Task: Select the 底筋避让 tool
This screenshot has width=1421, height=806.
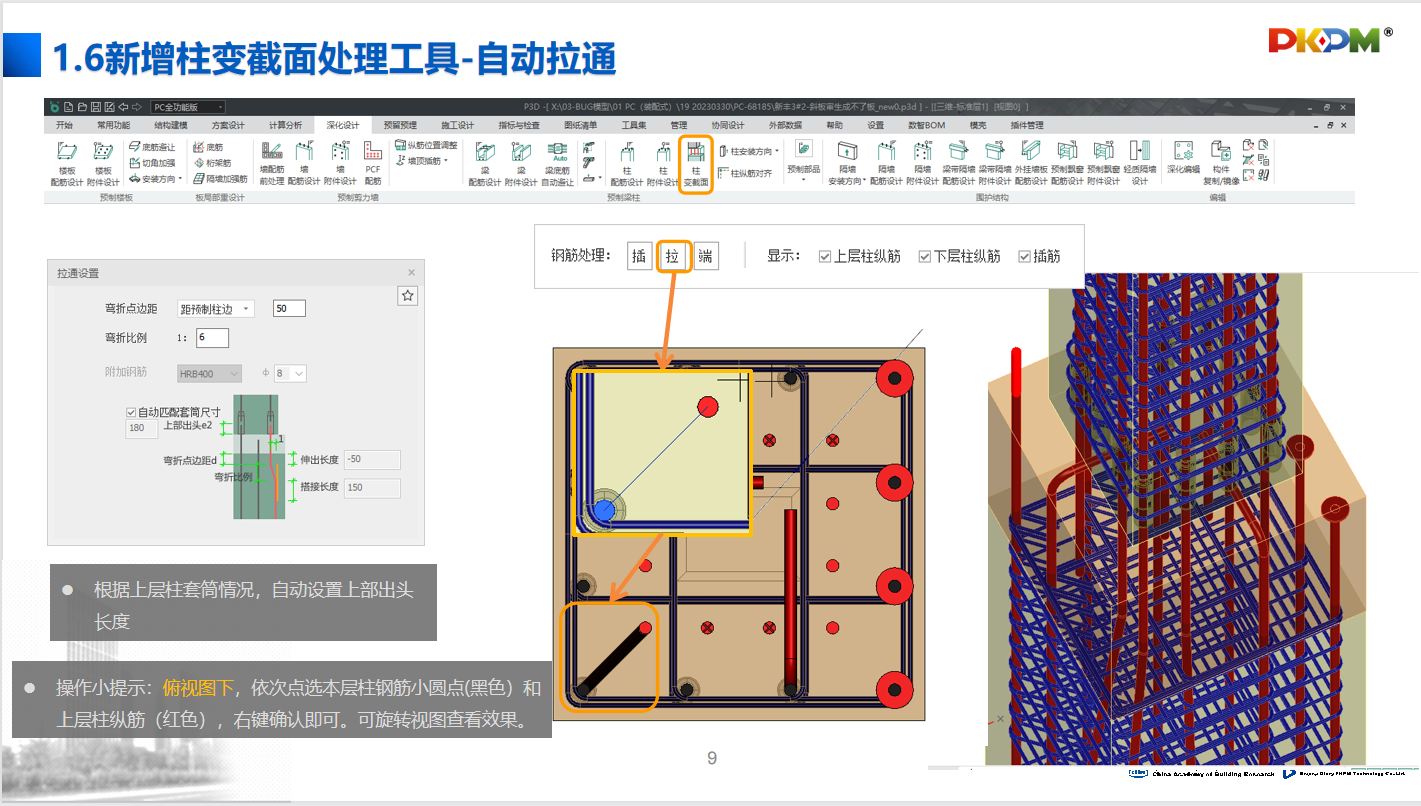Action: pyautogui.click(x=152, y=147)
